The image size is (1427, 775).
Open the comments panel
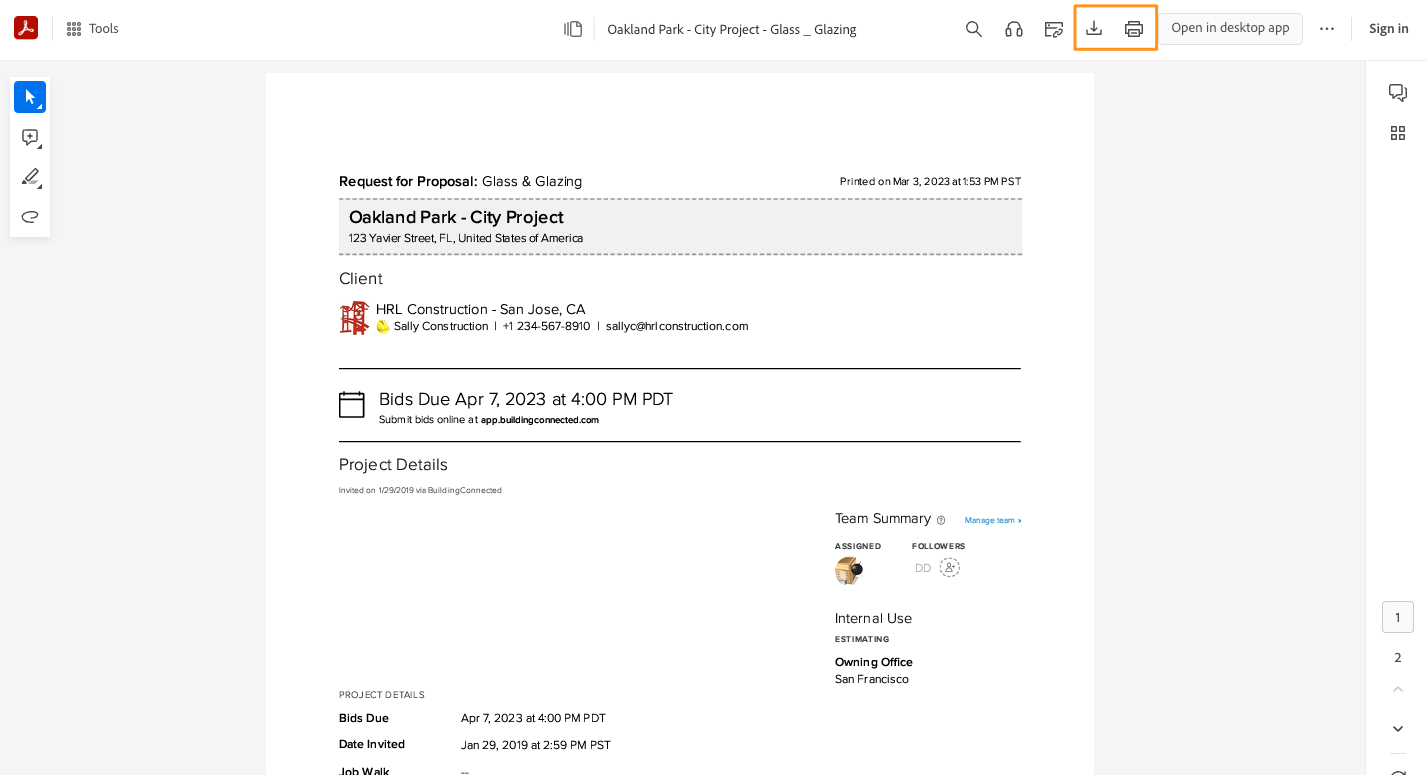(x=1397, y=92)
